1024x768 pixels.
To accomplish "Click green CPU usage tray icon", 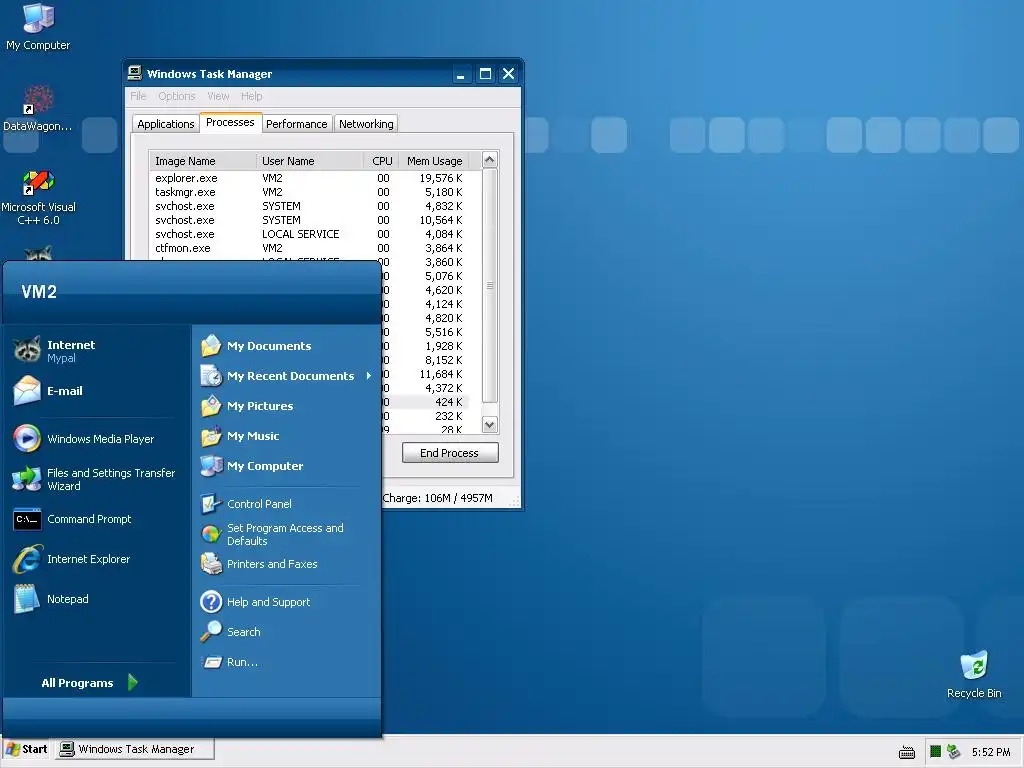I will pos(935,752).
